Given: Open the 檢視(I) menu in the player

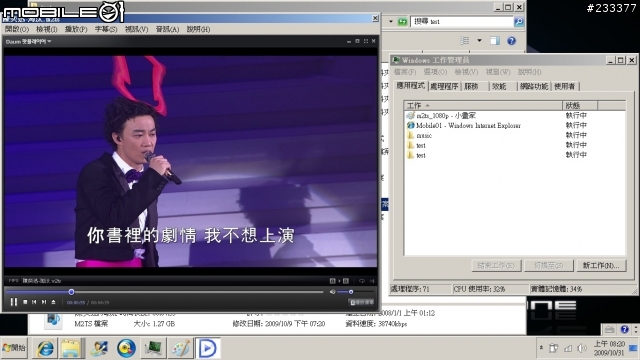Looking at the screenshot, I should (47, 29).
